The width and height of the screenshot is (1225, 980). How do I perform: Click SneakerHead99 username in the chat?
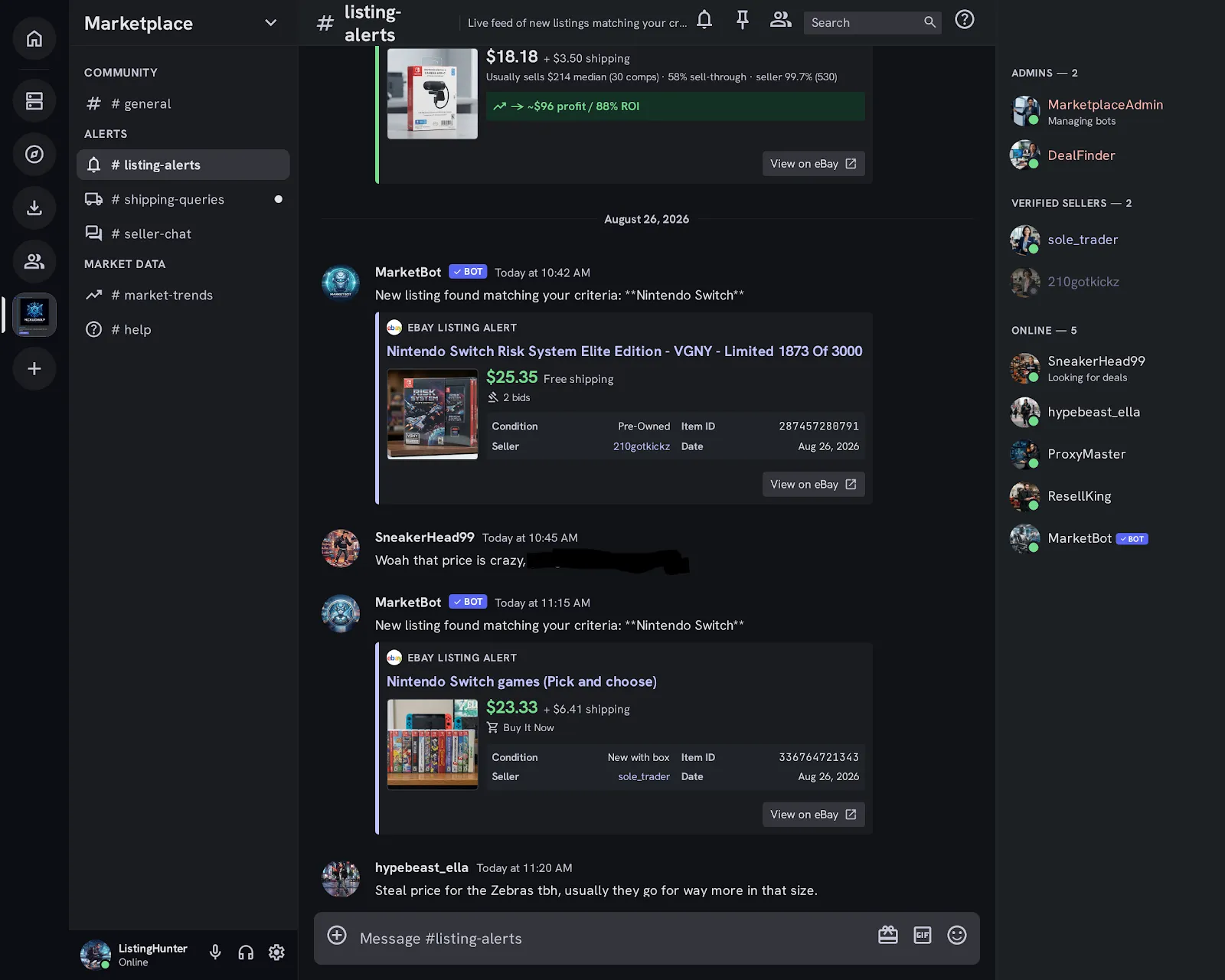(425, 537)
